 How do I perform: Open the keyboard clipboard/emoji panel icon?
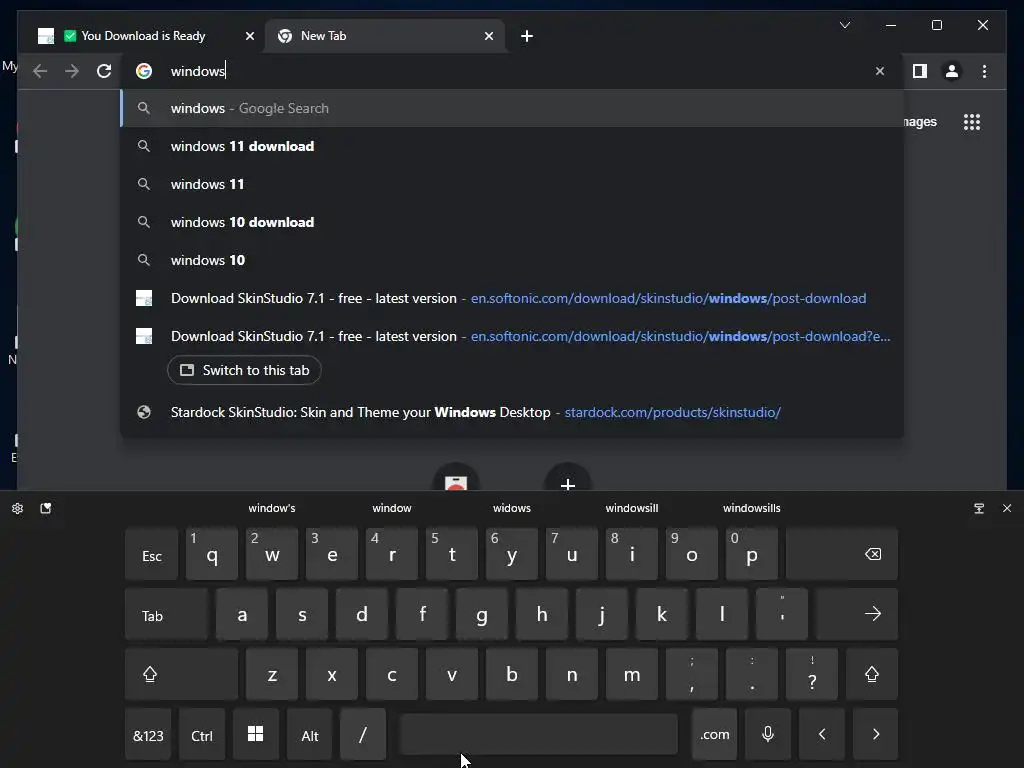point(46,508)
